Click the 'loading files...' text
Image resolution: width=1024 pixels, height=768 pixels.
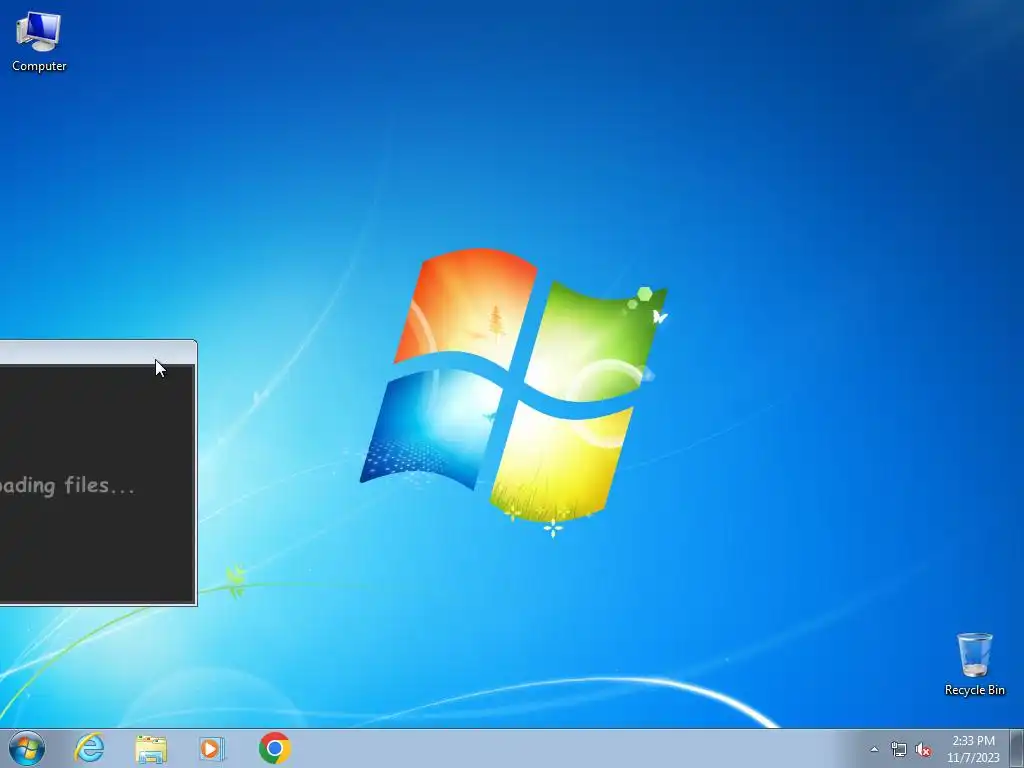click(x=67, y=486)
